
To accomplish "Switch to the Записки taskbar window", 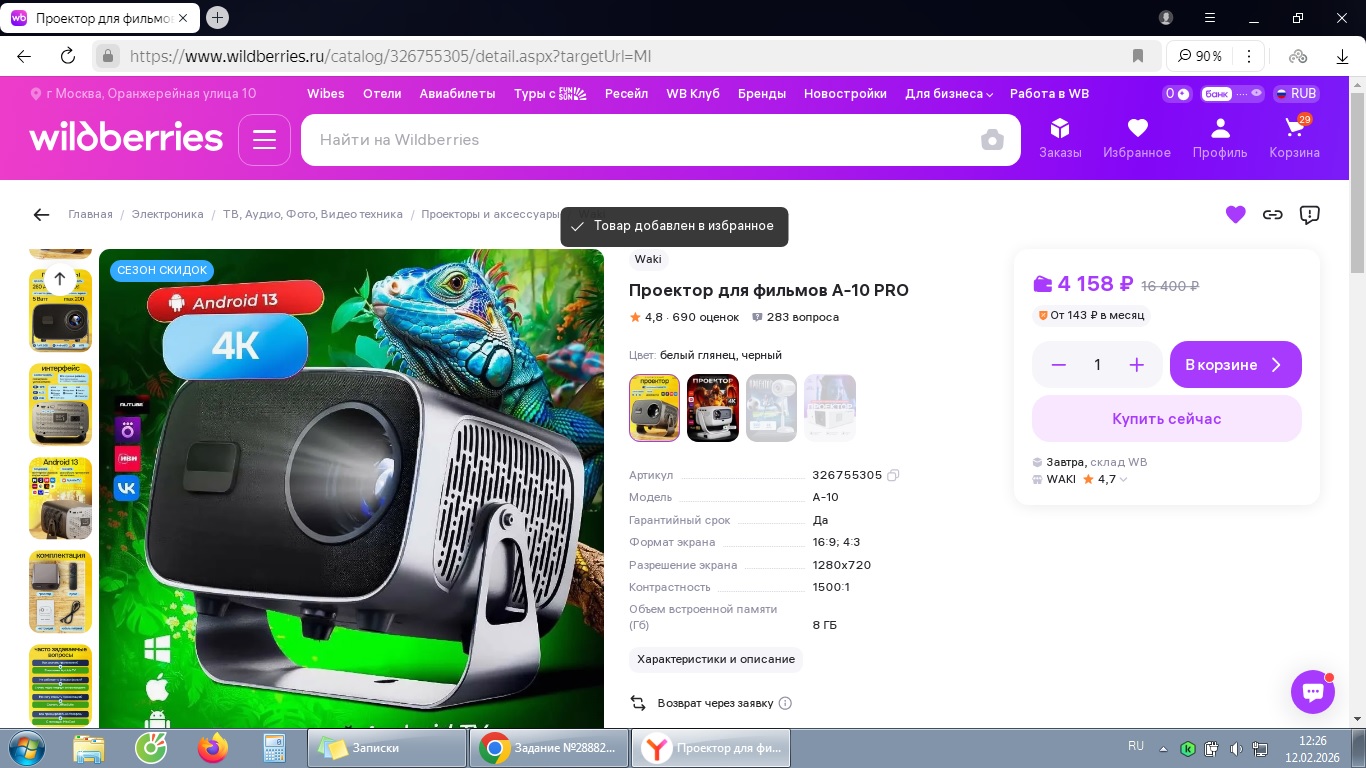I will coord(387,748).
